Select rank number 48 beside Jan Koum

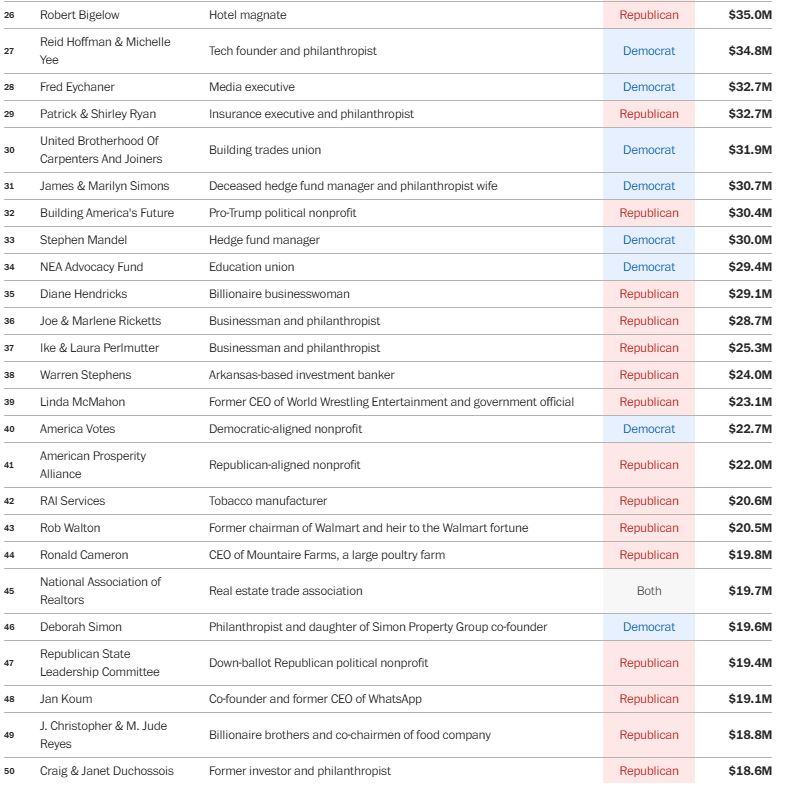coord(10,699)
